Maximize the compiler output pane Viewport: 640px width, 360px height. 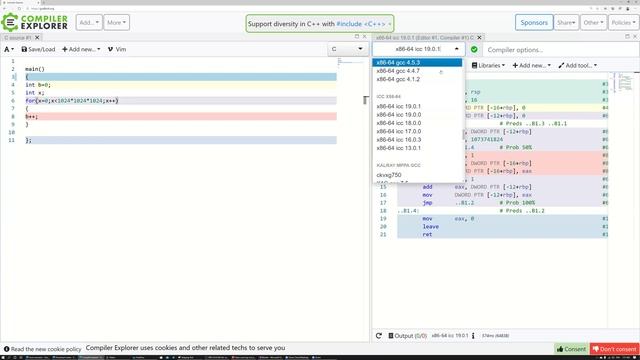point(627,37)
